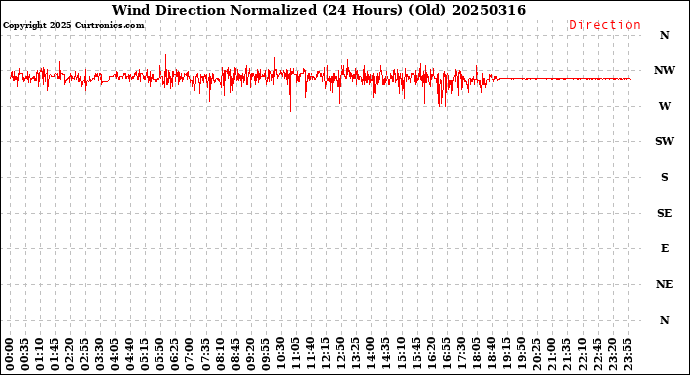Click the 21:00 time label
690x375 pixels.
coord(552,354)
